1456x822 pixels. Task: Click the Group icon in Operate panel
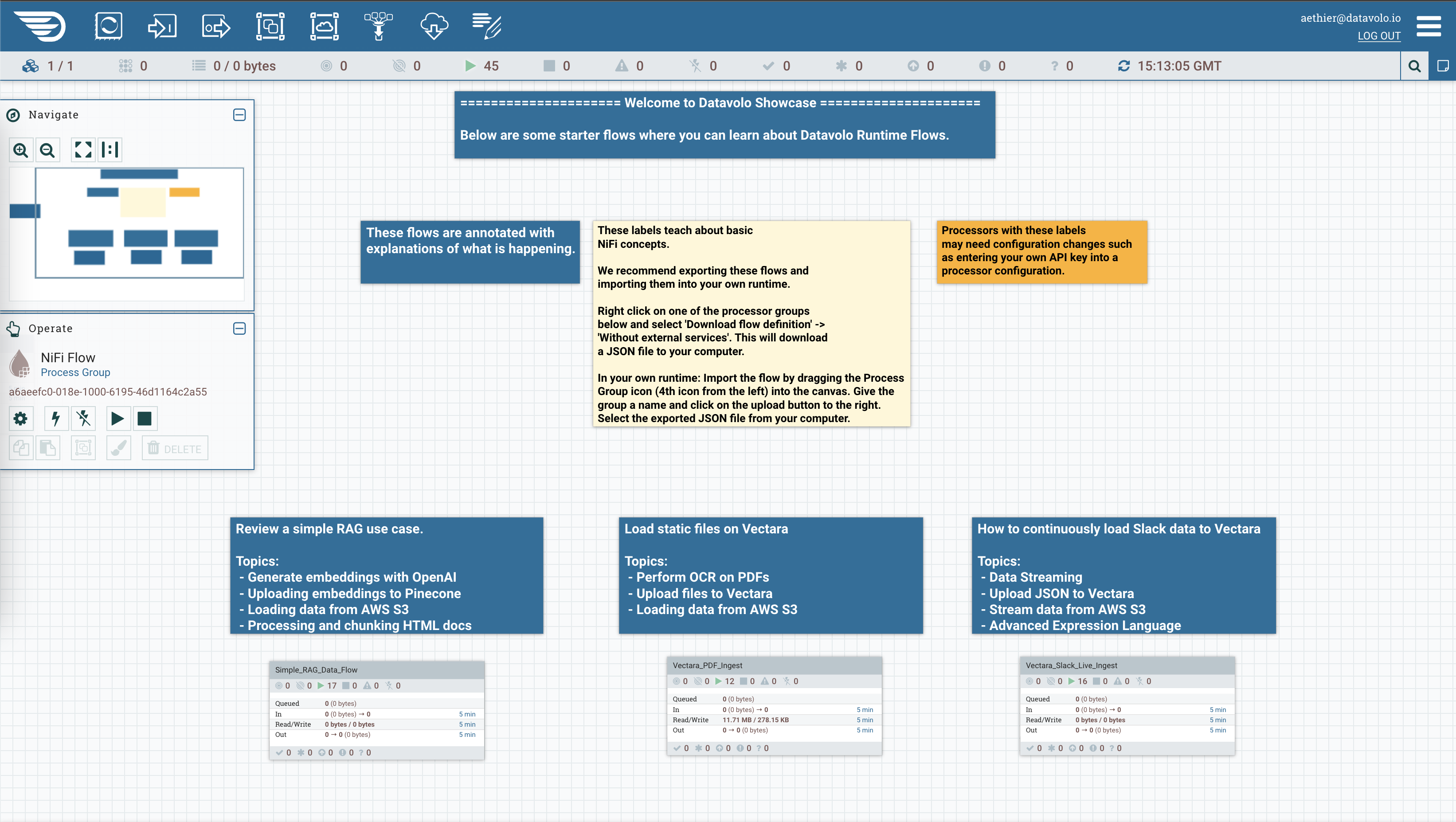[x=83, y=448]
